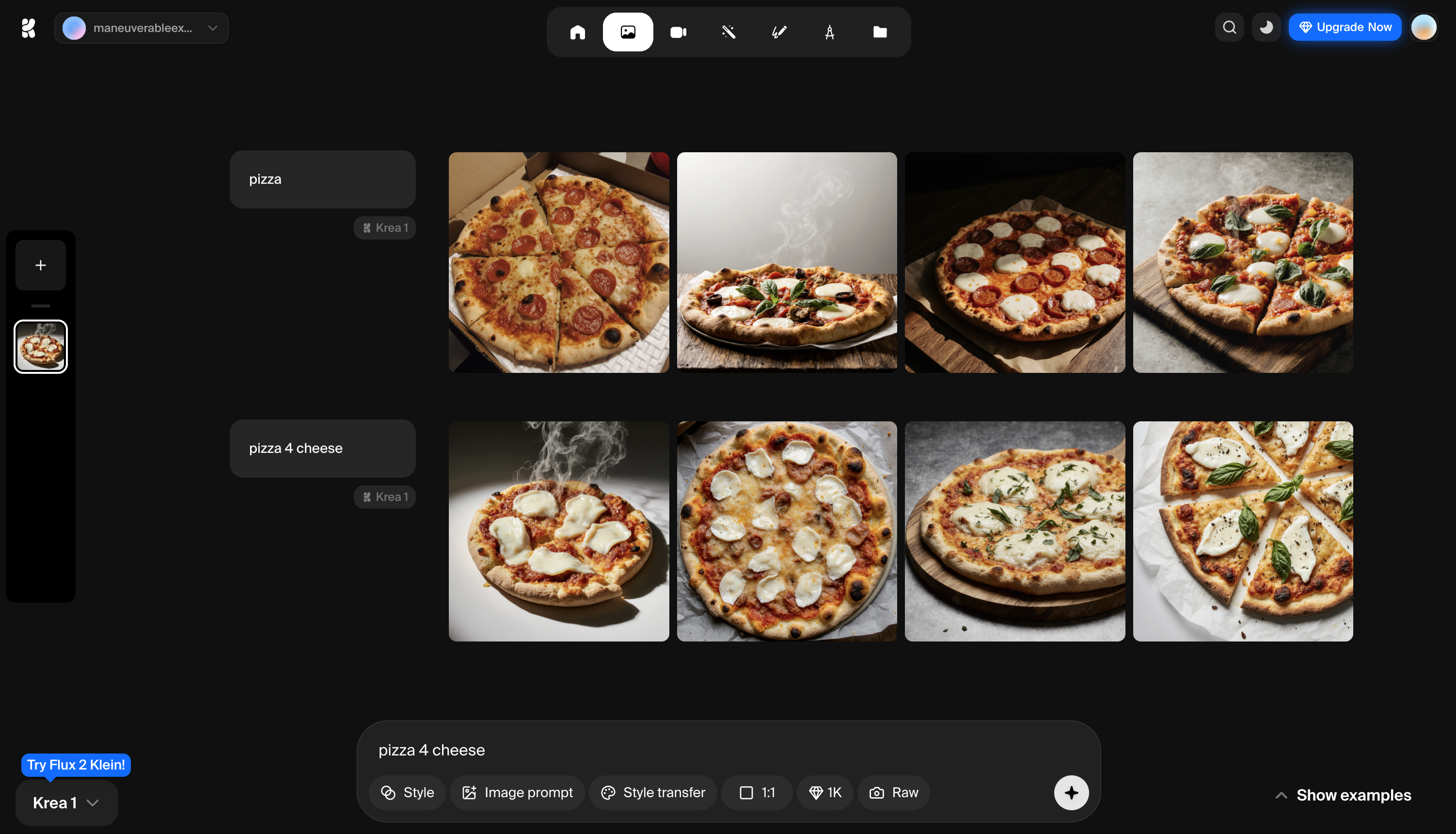
Task: Expand the maneuverableex workspace dropdown
Action: pyautogui.click(x=142, y=28)
